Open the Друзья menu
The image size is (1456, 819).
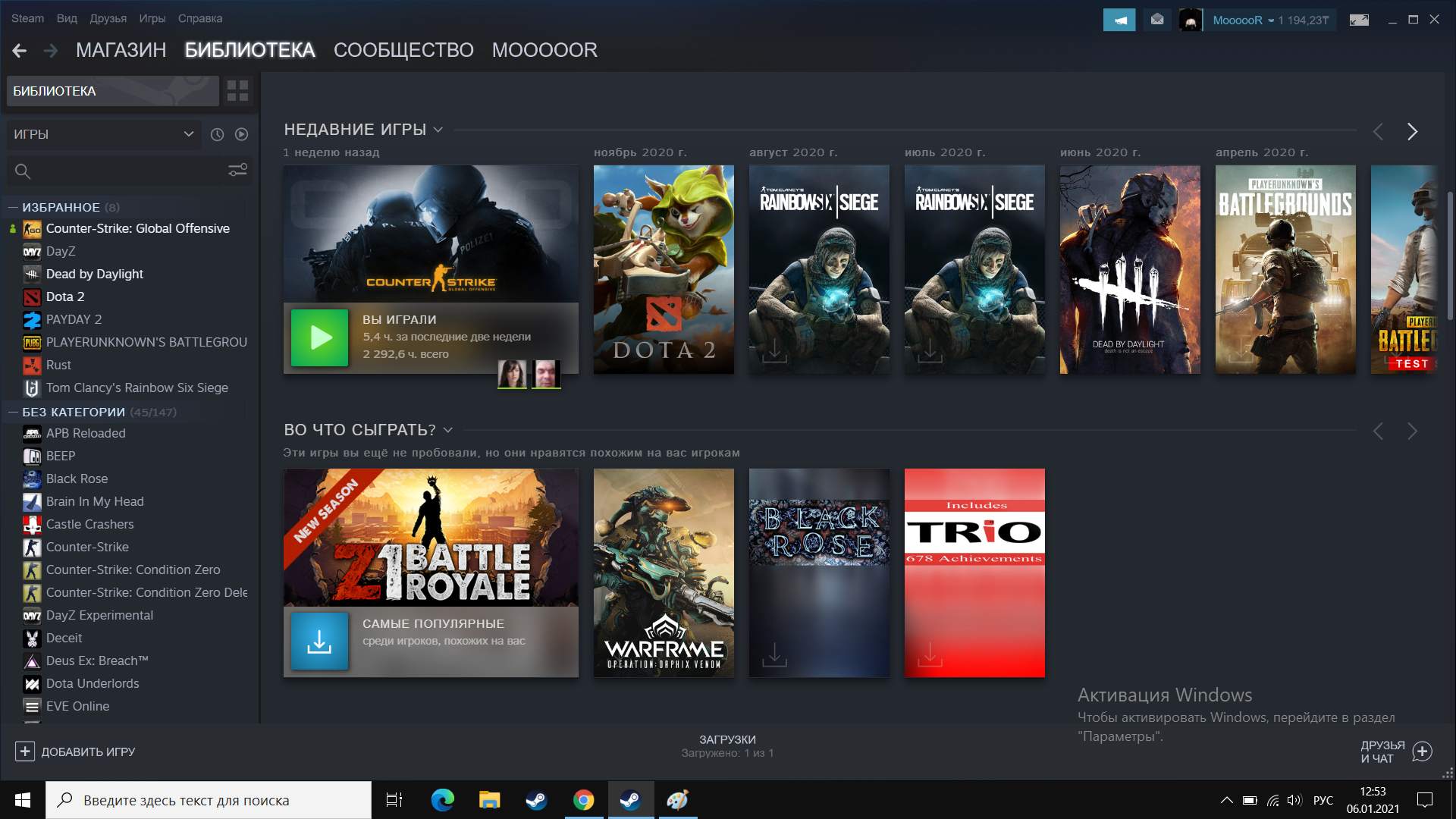coord(108,18)
